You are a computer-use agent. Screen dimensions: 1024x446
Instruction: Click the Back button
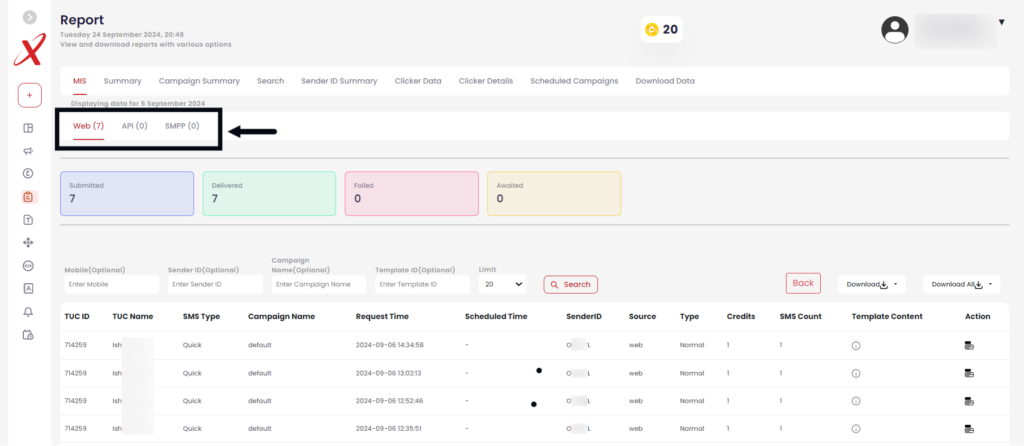coord(803,283)
